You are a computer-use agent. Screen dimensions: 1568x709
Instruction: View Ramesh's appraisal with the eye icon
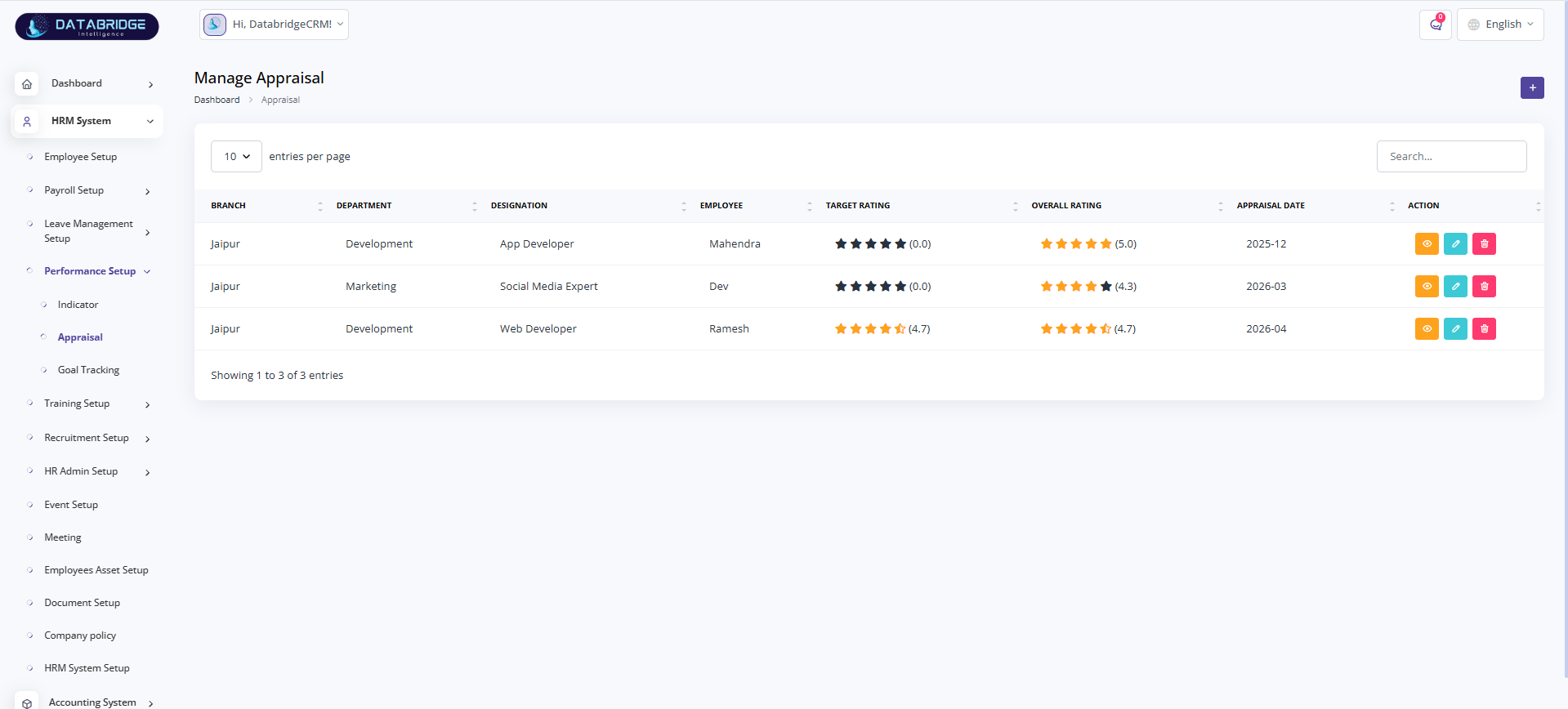point(1427,328)
